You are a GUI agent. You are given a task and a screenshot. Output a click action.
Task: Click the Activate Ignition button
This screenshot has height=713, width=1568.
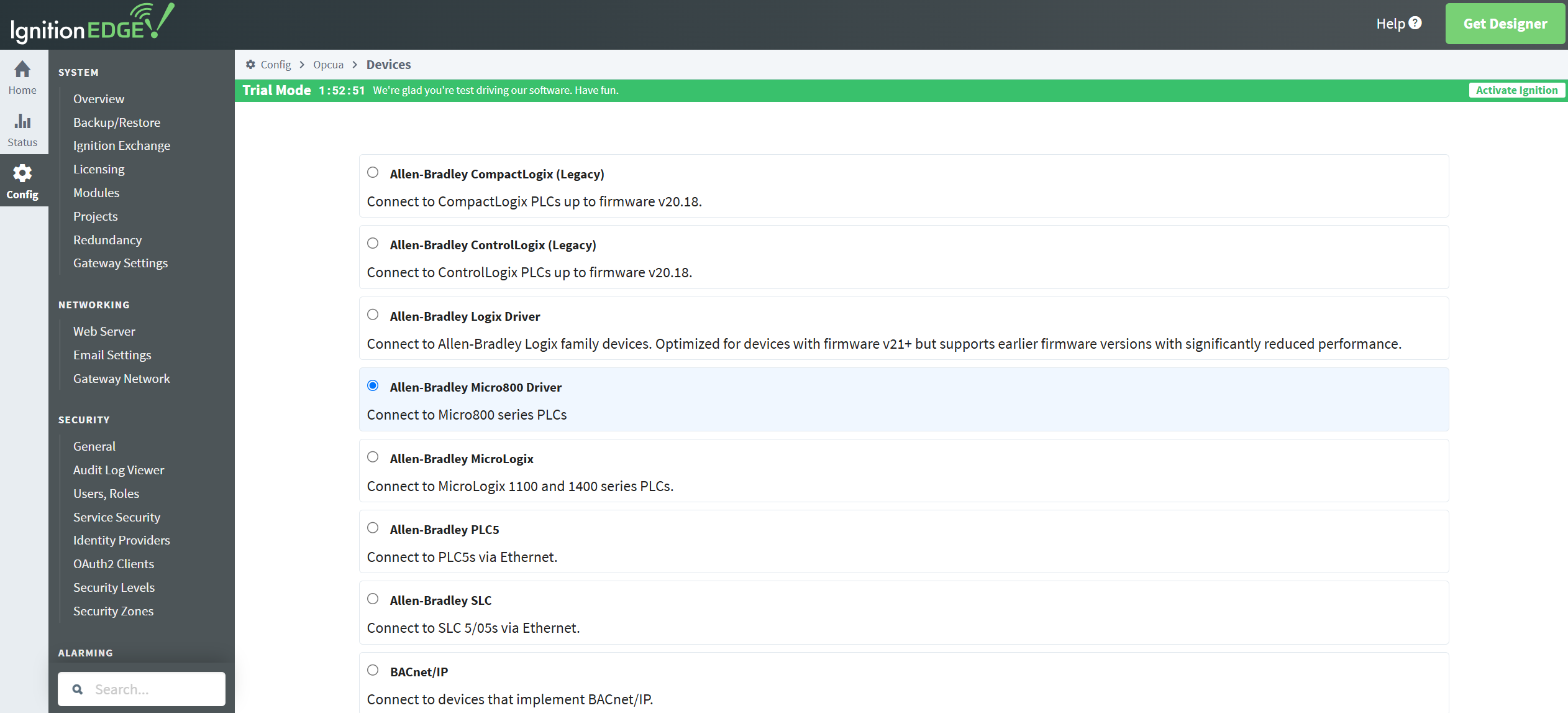pos(1516,90)
